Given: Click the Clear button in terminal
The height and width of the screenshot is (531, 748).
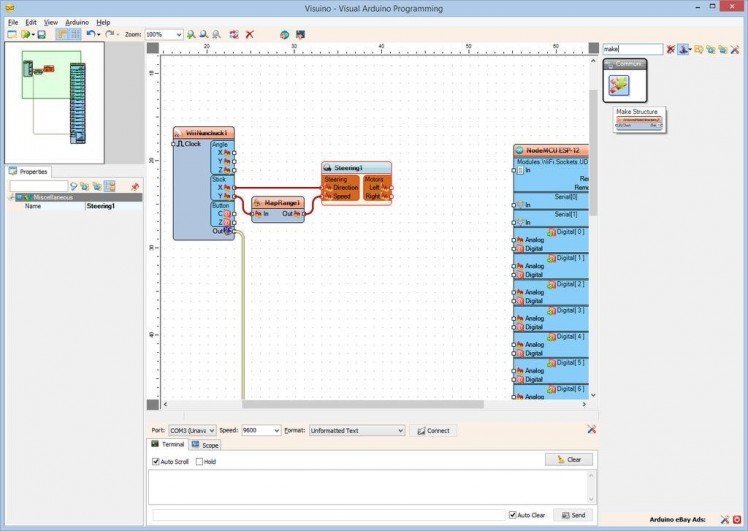Looking at the screenshot, I should point(569,460).
